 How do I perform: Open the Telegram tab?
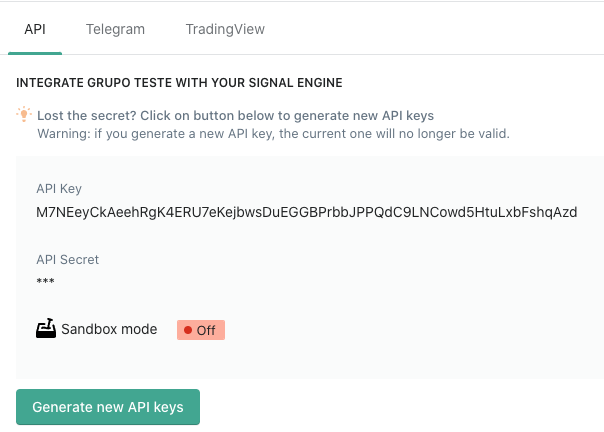[x=115, y=29]
